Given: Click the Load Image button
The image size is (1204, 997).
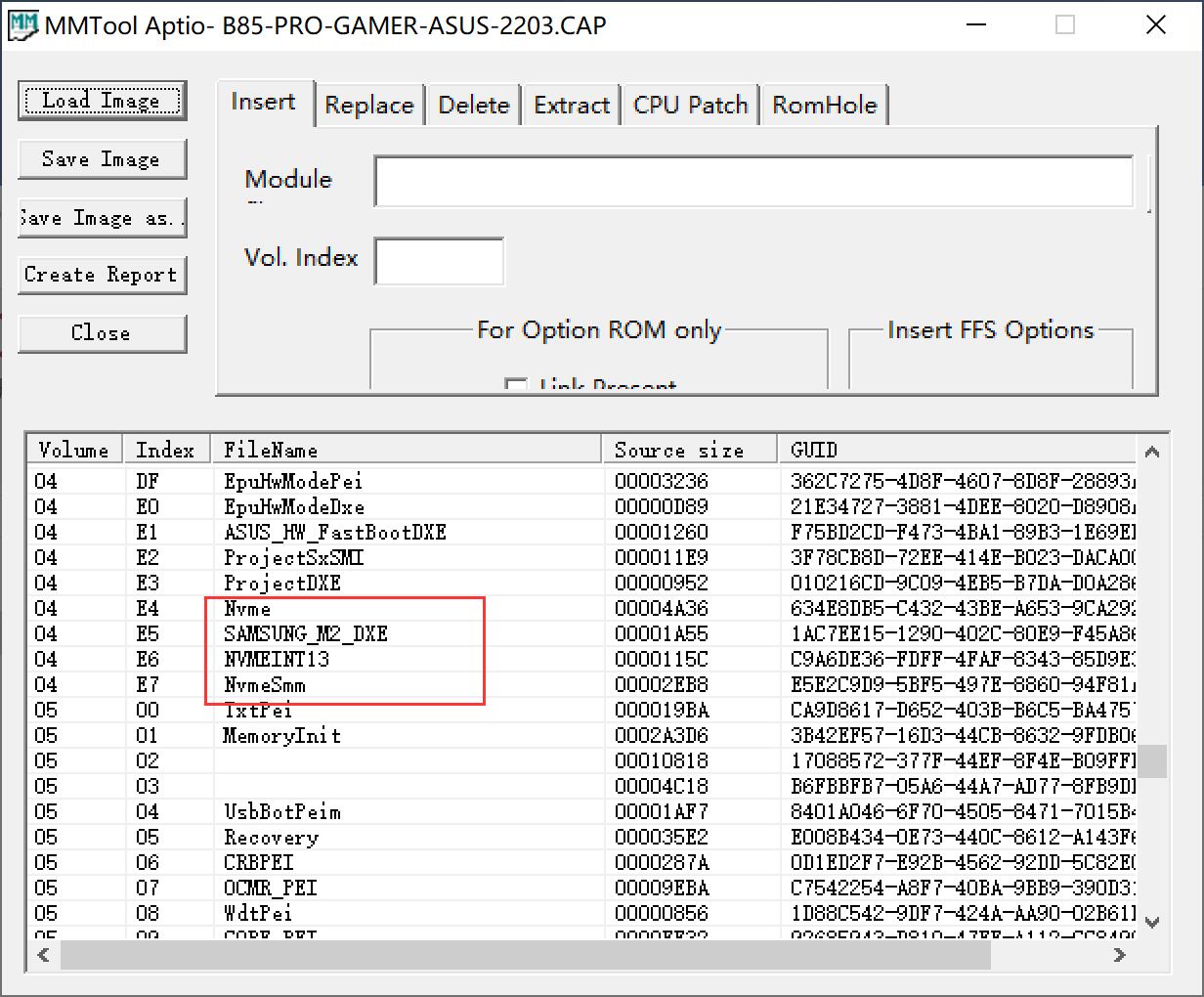Looking at the screenshot, I should pos(102,101).
